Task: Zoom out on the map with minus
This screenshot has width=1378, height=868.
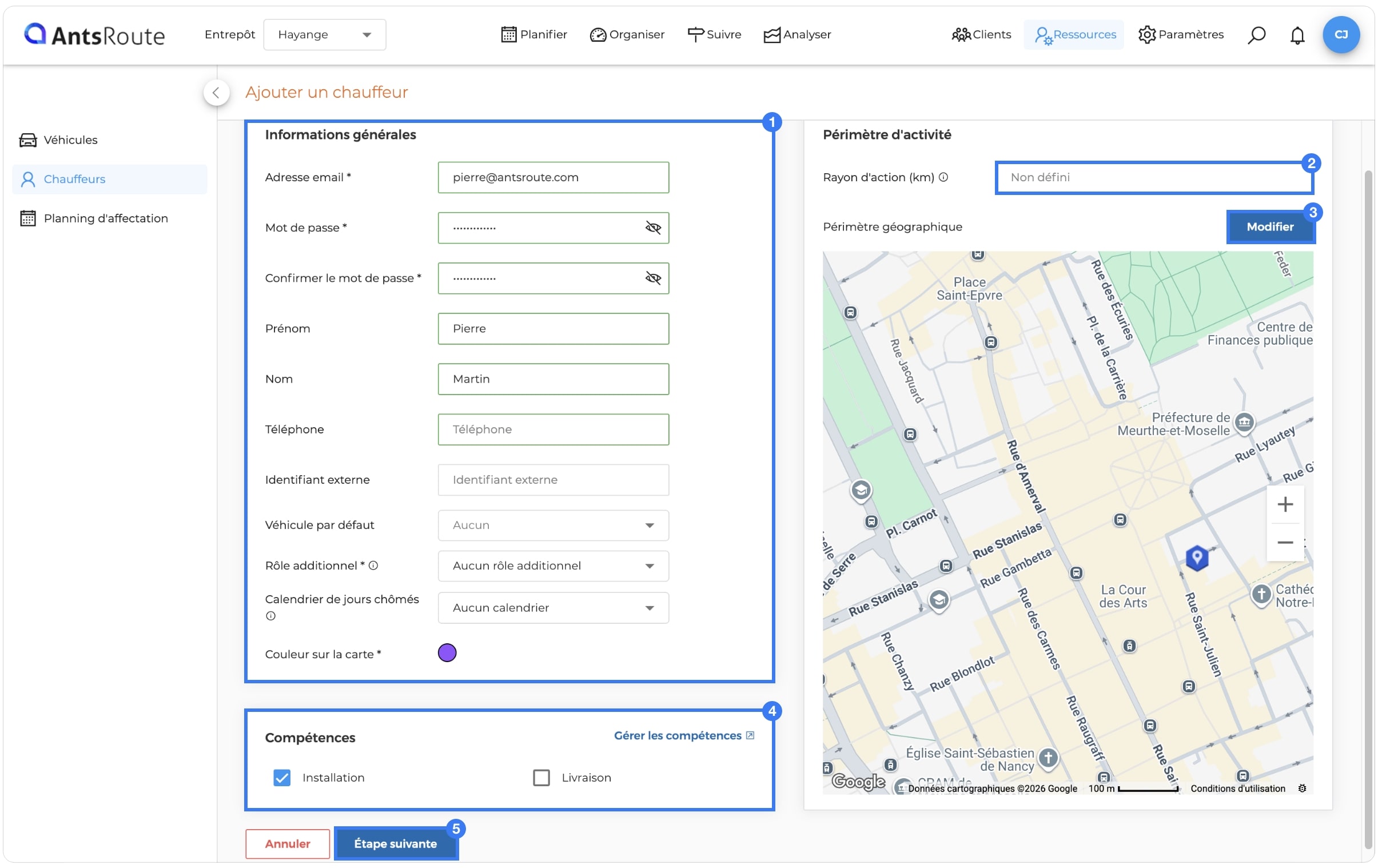Action: coord(1285,542)
